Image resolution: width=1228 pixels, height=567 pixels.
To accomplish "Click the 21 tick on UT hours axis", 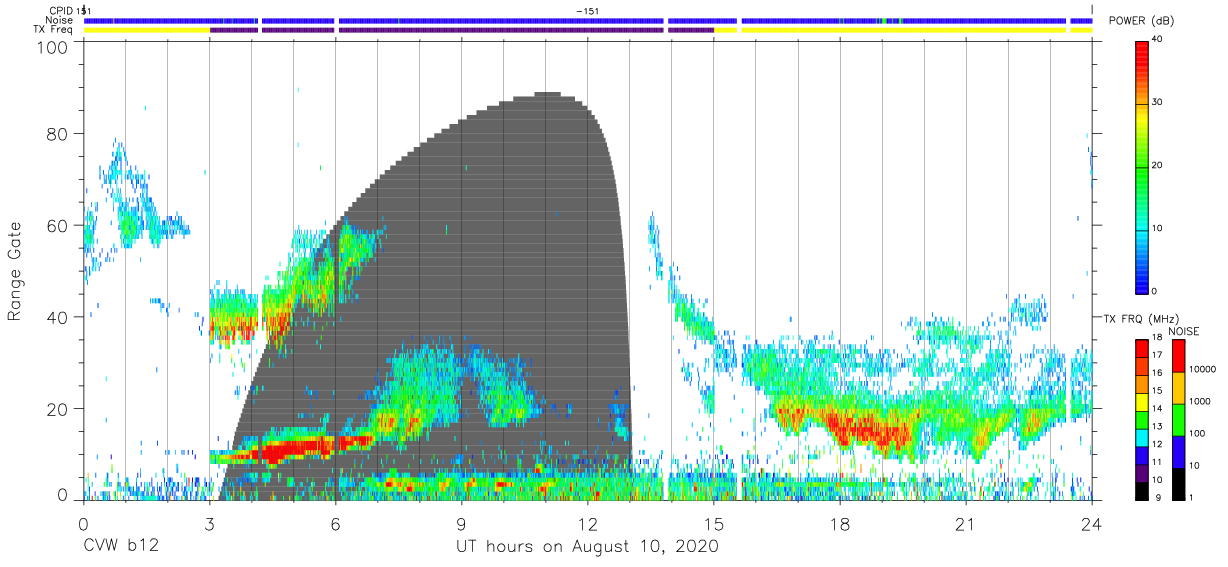I will click(x=966, y=523).
